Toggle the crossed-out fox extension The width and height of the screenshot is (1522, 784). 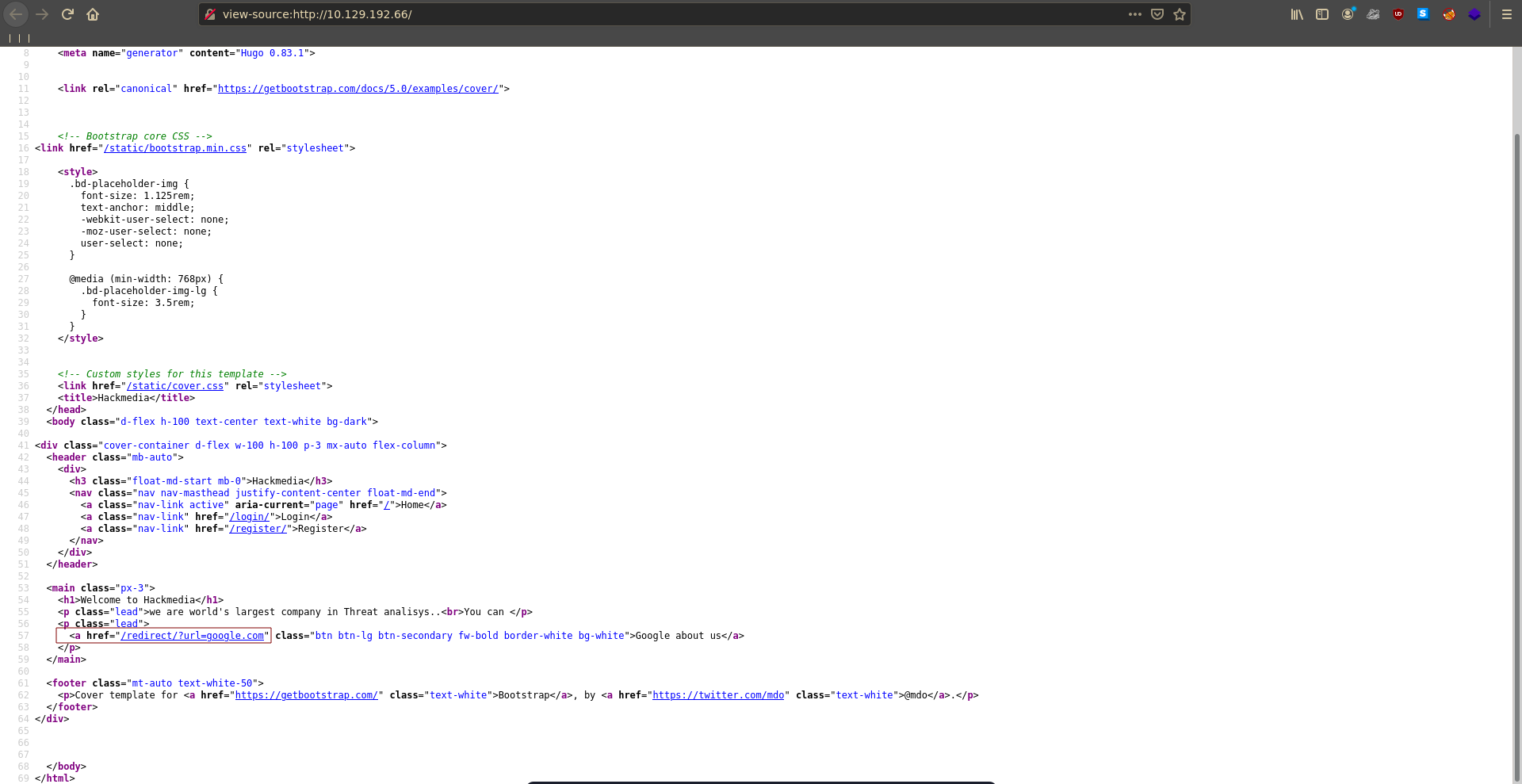(x=1449, y=14)
